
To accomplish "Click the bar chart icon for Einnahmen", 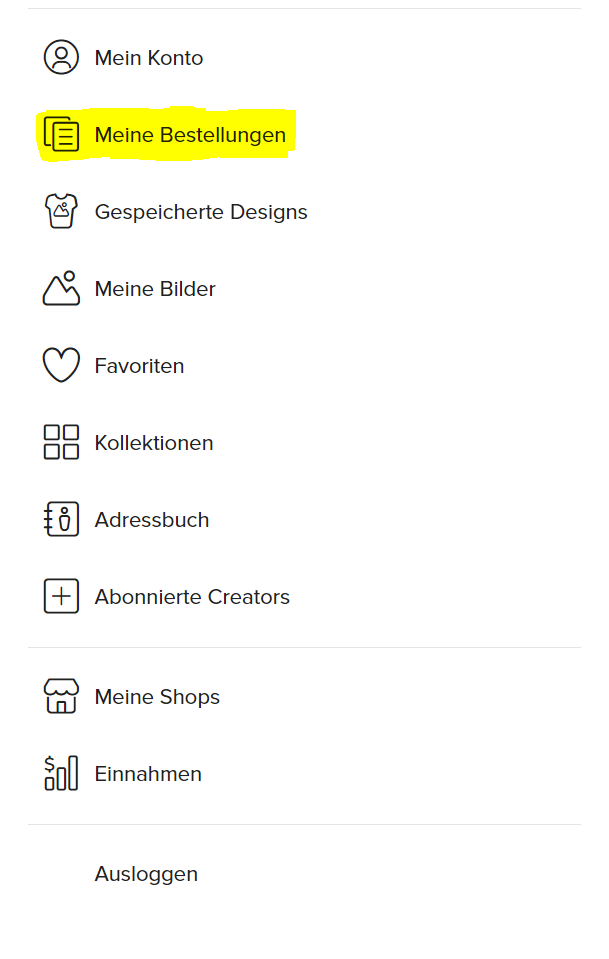I will click(x=61, y=773).
